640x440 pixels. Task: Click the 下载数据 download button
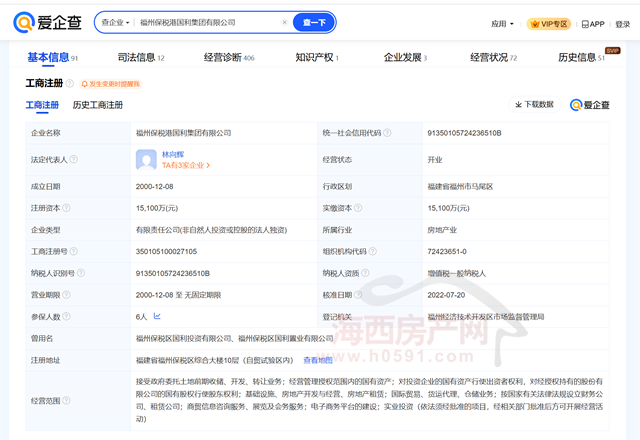533,105
